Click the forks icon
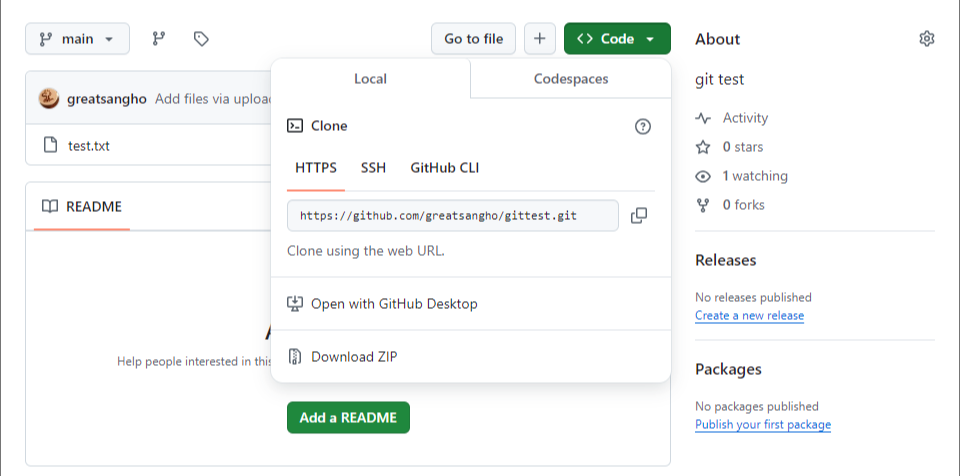Screen dimensions: 960x476 (x=703, y=205)
